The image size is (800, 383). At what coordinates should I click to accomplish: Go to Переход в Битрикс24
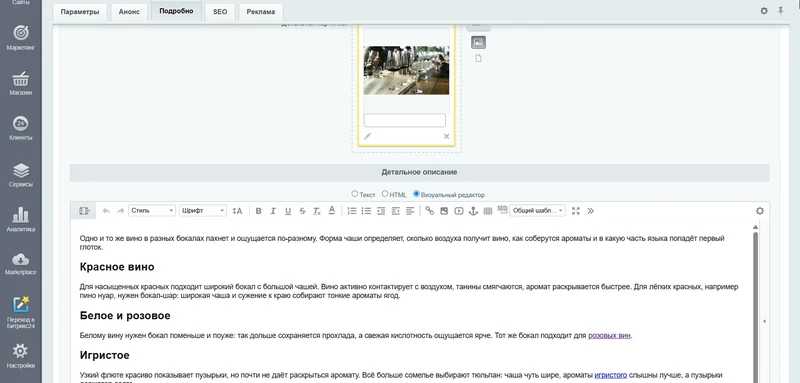point(20,311)
